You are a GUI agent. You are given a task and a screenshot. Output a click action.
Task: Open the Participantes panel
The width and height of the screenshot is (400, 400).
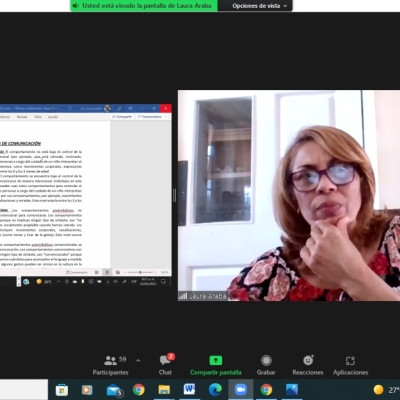click(x=110, y=365)
